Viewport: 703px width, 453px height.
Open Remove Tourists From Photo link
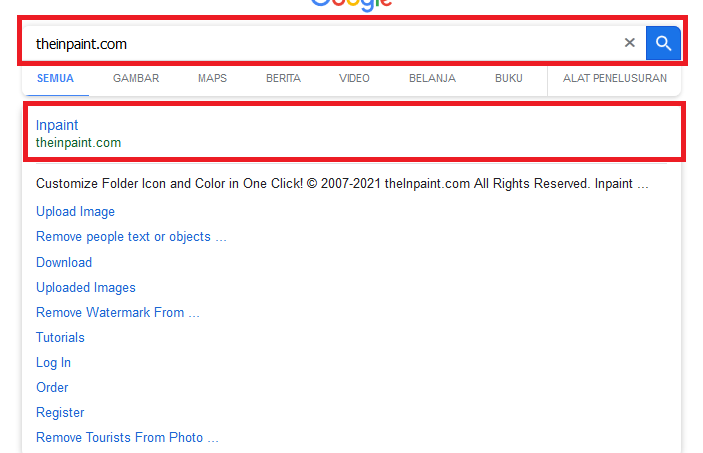pos(127,437)
